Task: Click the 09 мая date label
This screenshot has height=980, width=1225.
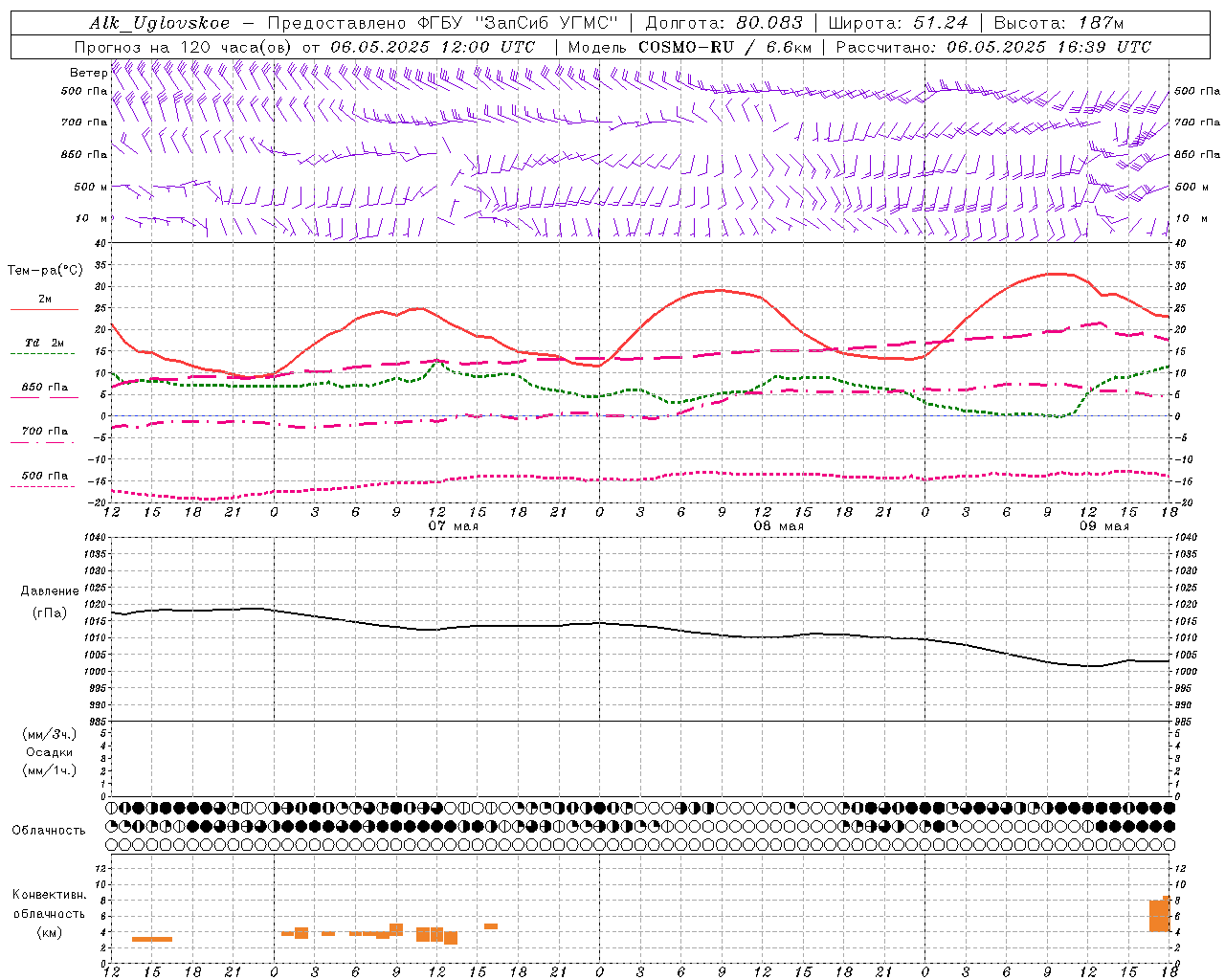Action: click(x=1103, y=526)
